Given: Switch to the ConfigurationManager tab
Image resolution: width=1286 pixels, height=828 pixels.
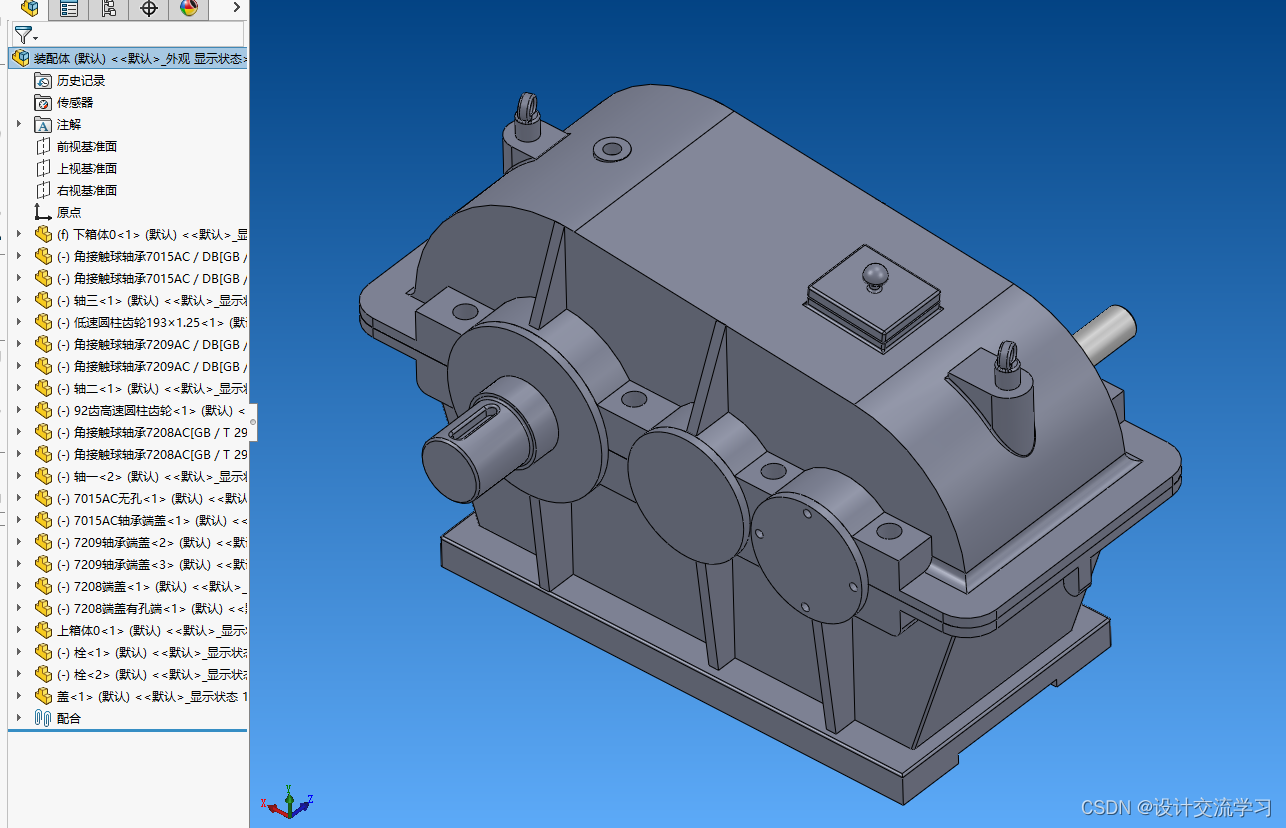Looking at the screenshot, I should [x=109, y=9].
